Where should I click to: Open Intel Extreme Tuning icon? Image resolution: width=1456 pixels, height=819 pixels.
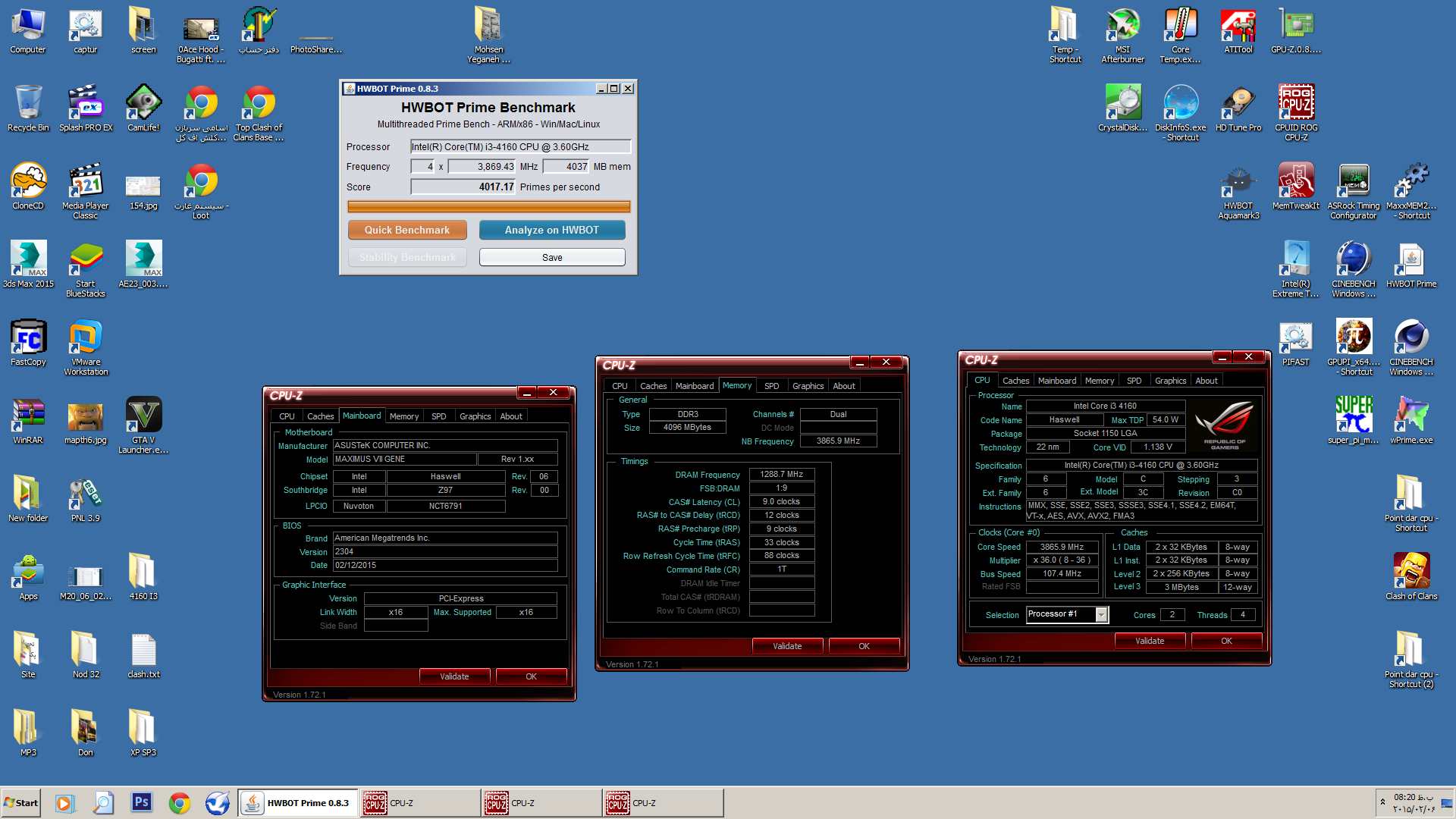(1295, 268)
